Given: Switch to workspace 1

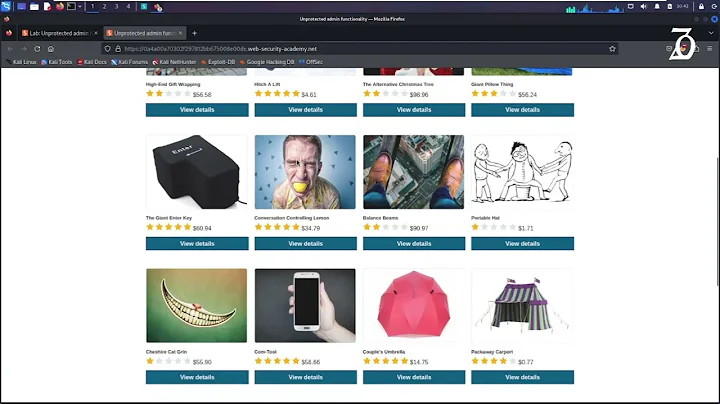Looking at the screenshot, I should (92, 7).
